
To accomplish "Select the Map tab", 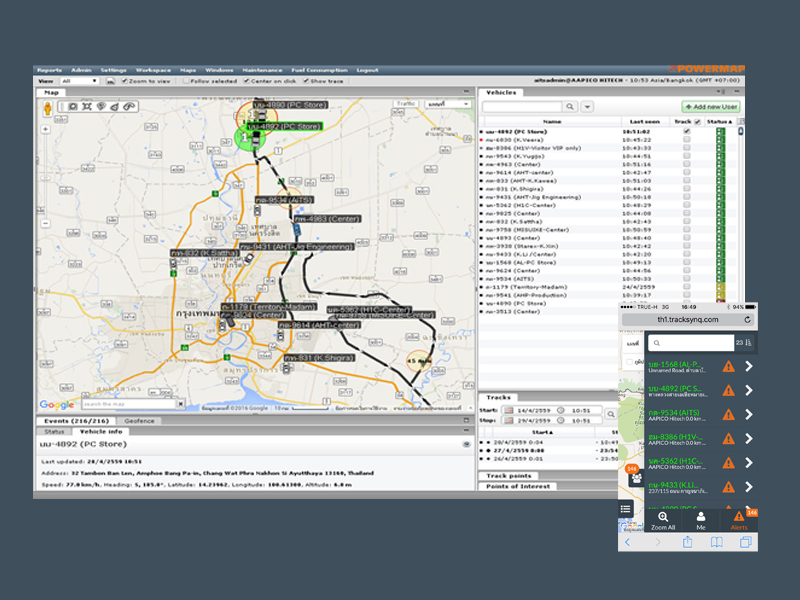I will (51, 92).
